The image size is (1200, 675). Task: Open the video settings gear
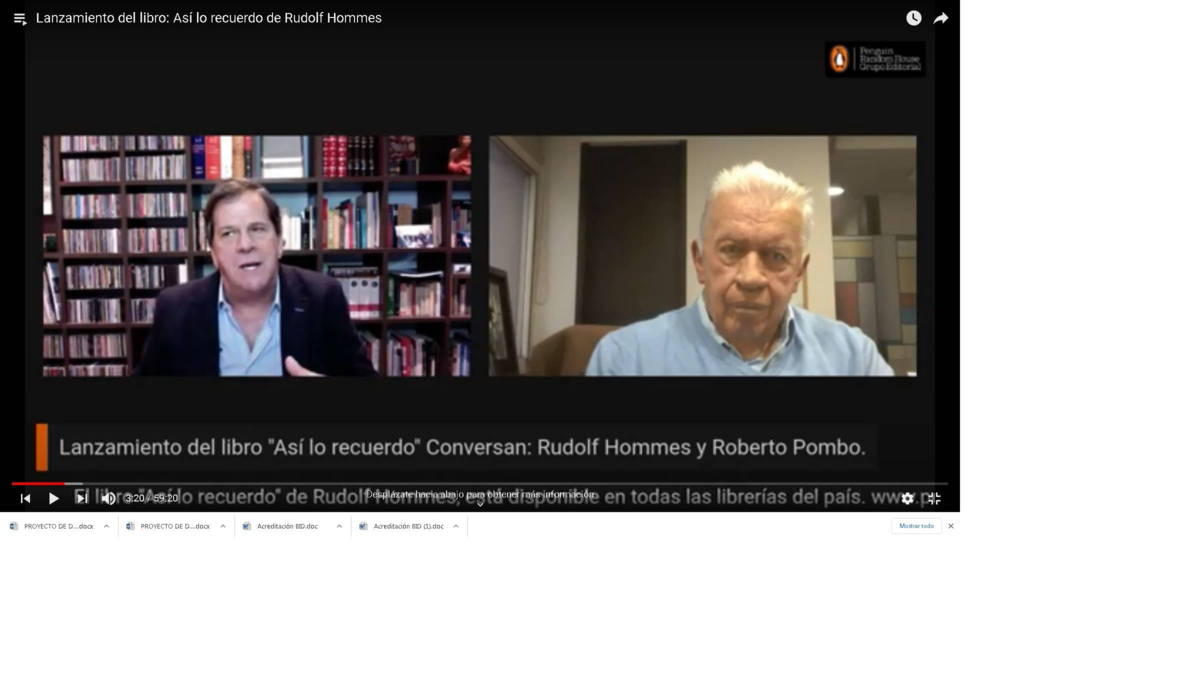tap(907, 498)
